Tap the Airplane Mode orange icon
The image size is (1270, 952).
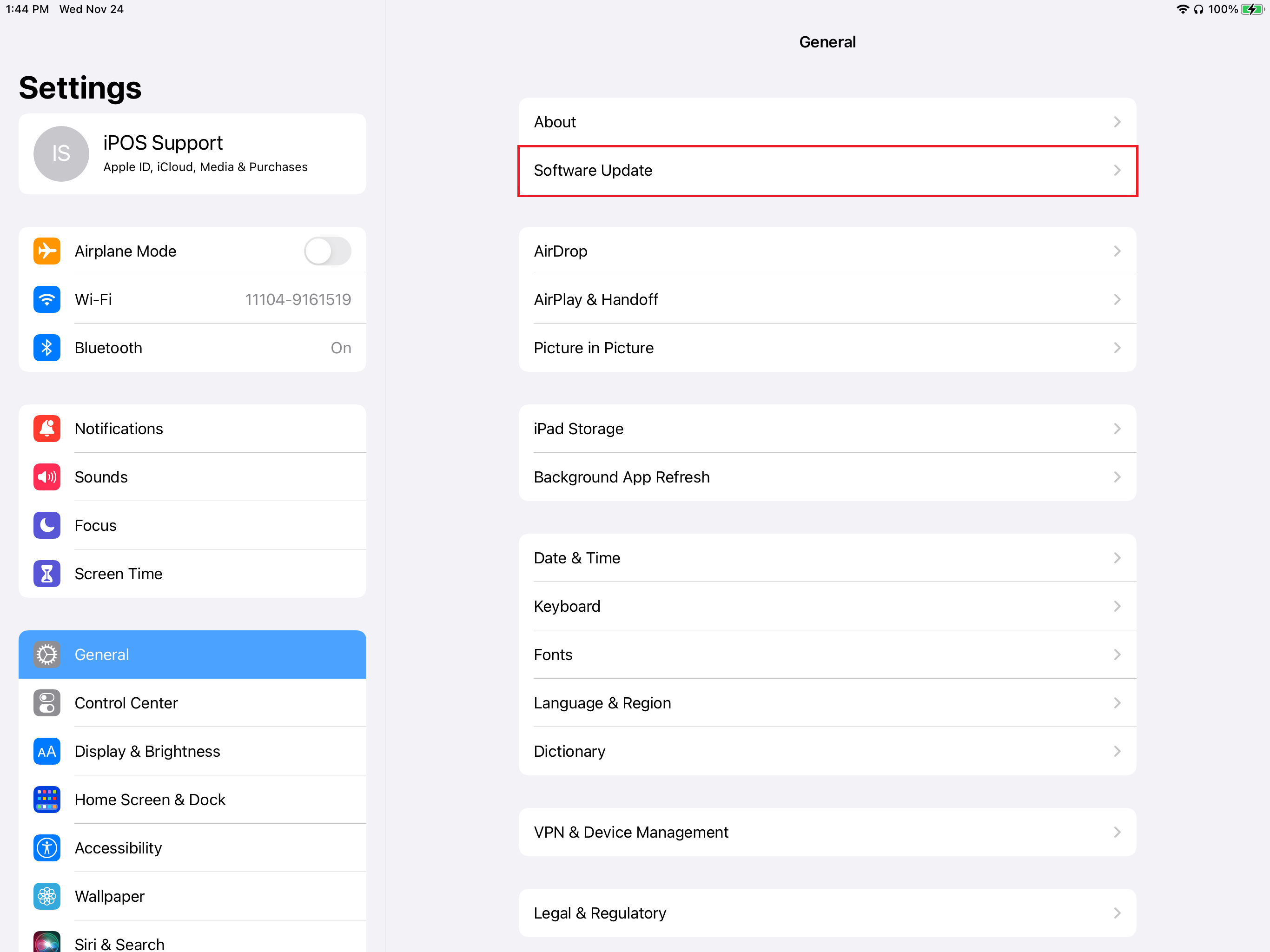pos(47,251)
